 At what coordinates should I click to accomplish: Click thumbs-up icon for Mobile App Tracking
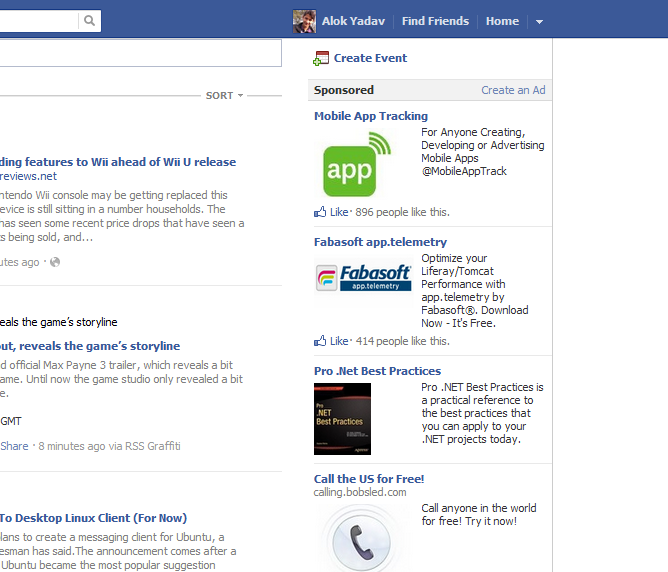[x=320, y=212]
